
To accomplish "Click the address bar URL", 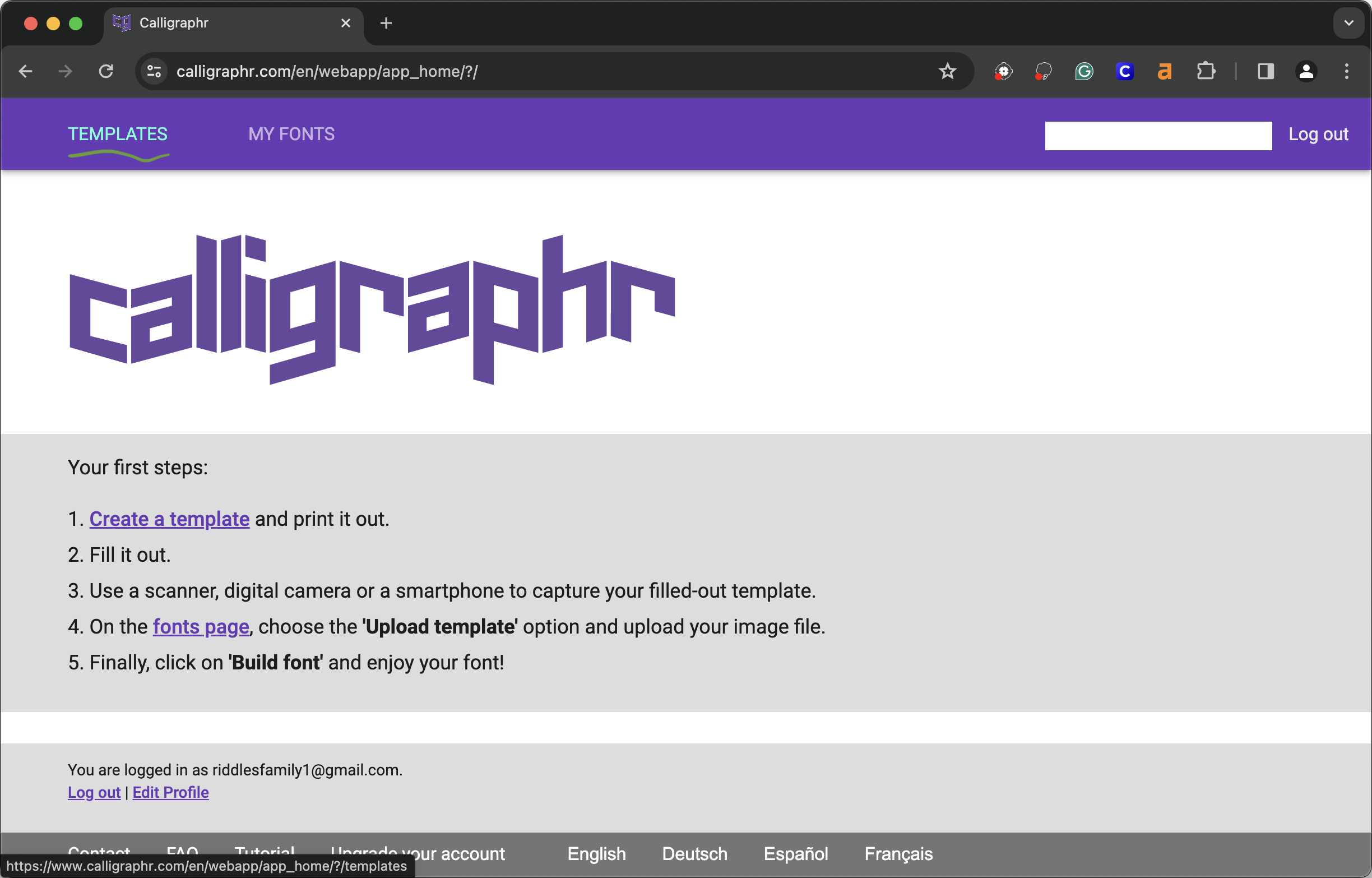I will [x=327, y=71].
